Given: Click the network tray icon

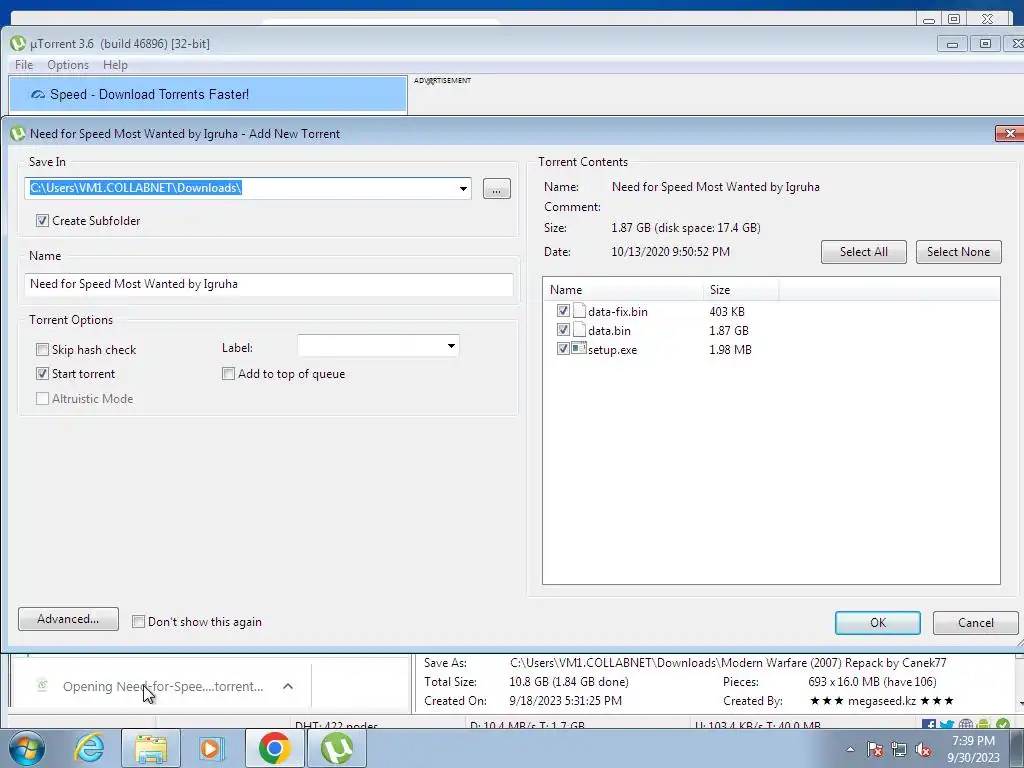Looking at the screenshot, I should [x=899, y=749].
